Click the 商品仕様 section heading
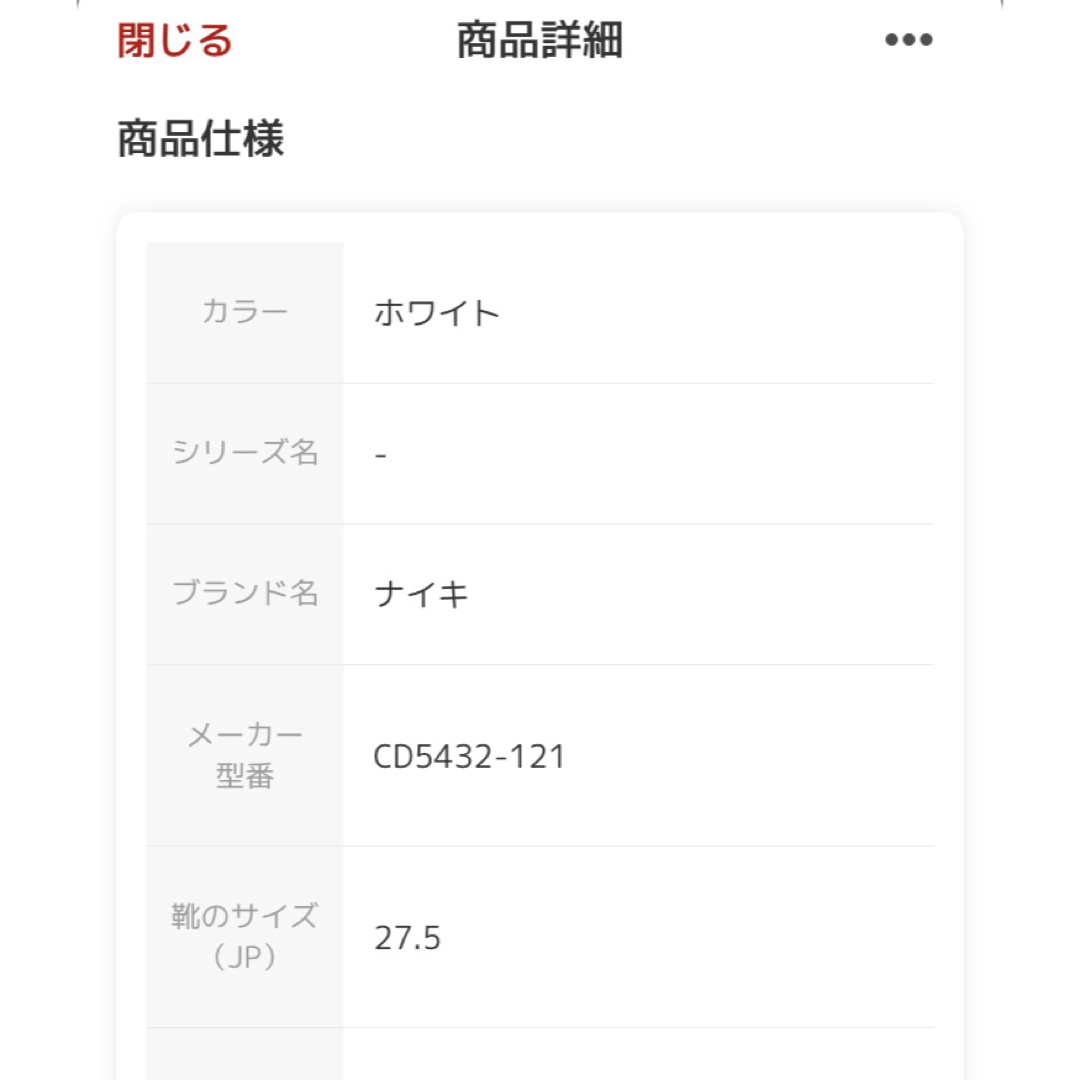This screenshot has height=1080, width=1080. point(200,138)
